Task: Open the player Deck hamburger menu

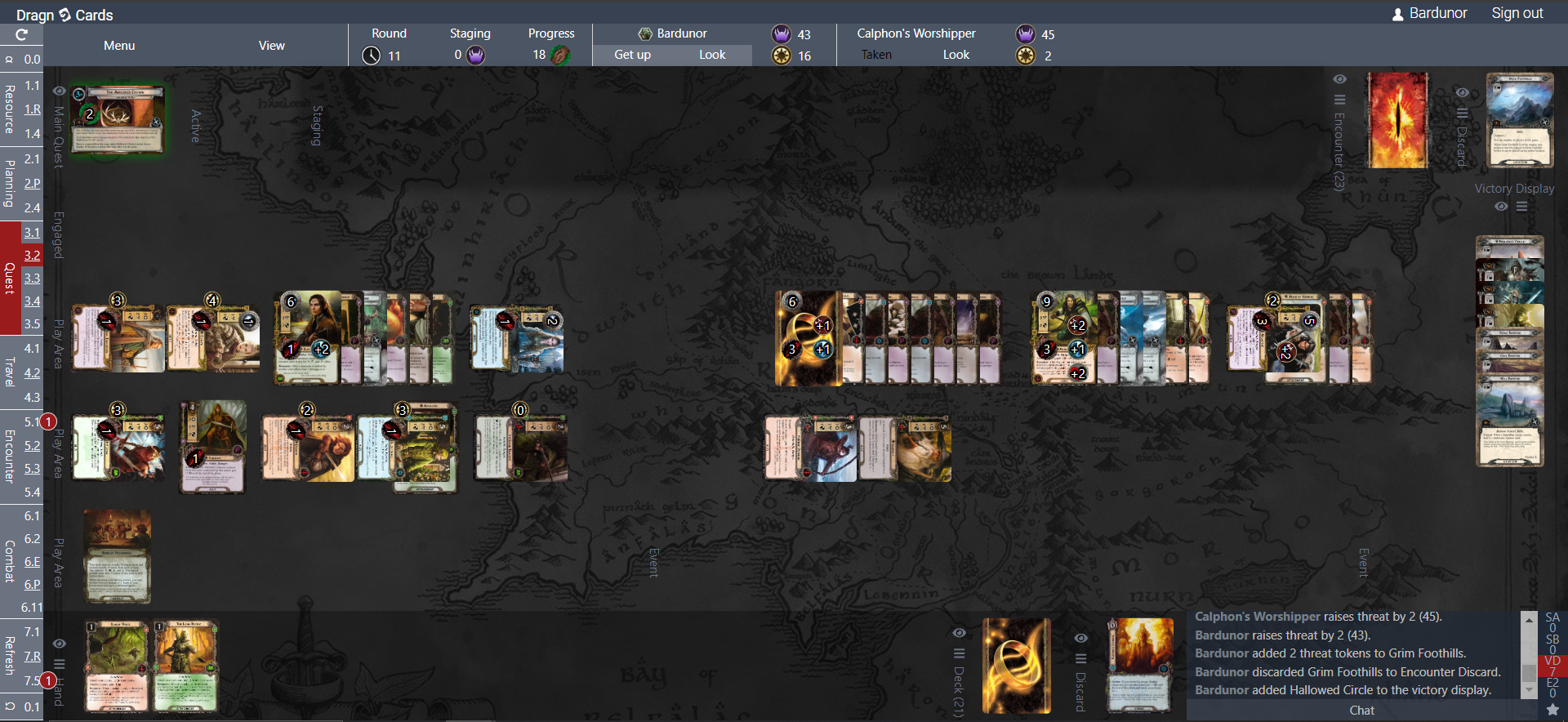Action: point(960,653)
